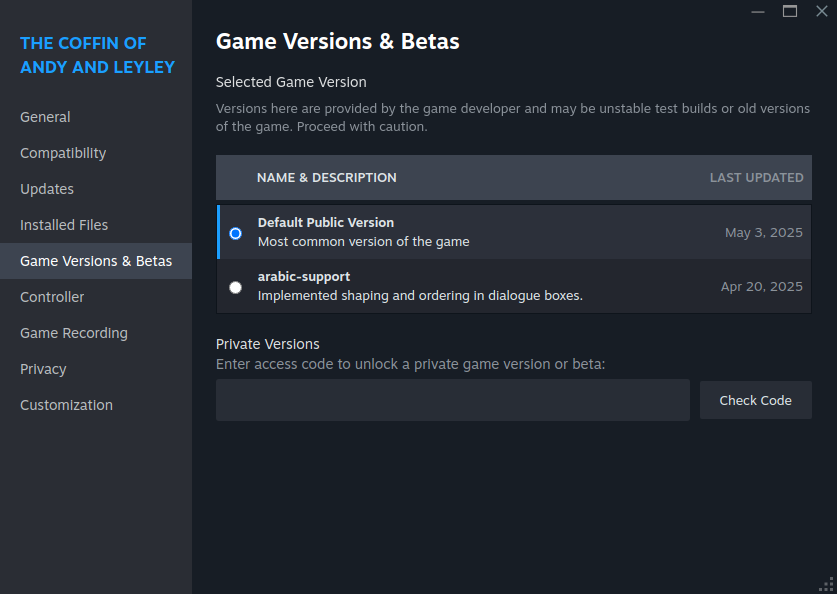
Task: Go to the Compatibility section
Action: click(x=63, y=153)
